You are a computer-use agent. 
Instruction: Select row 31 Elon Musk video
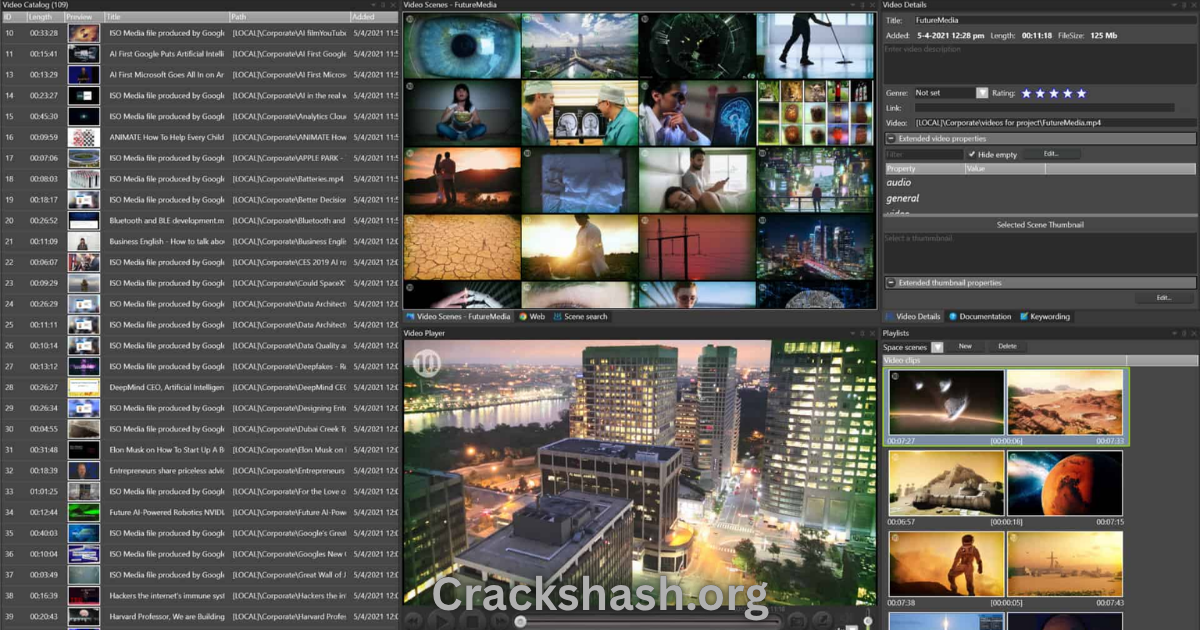coord(200,450)
